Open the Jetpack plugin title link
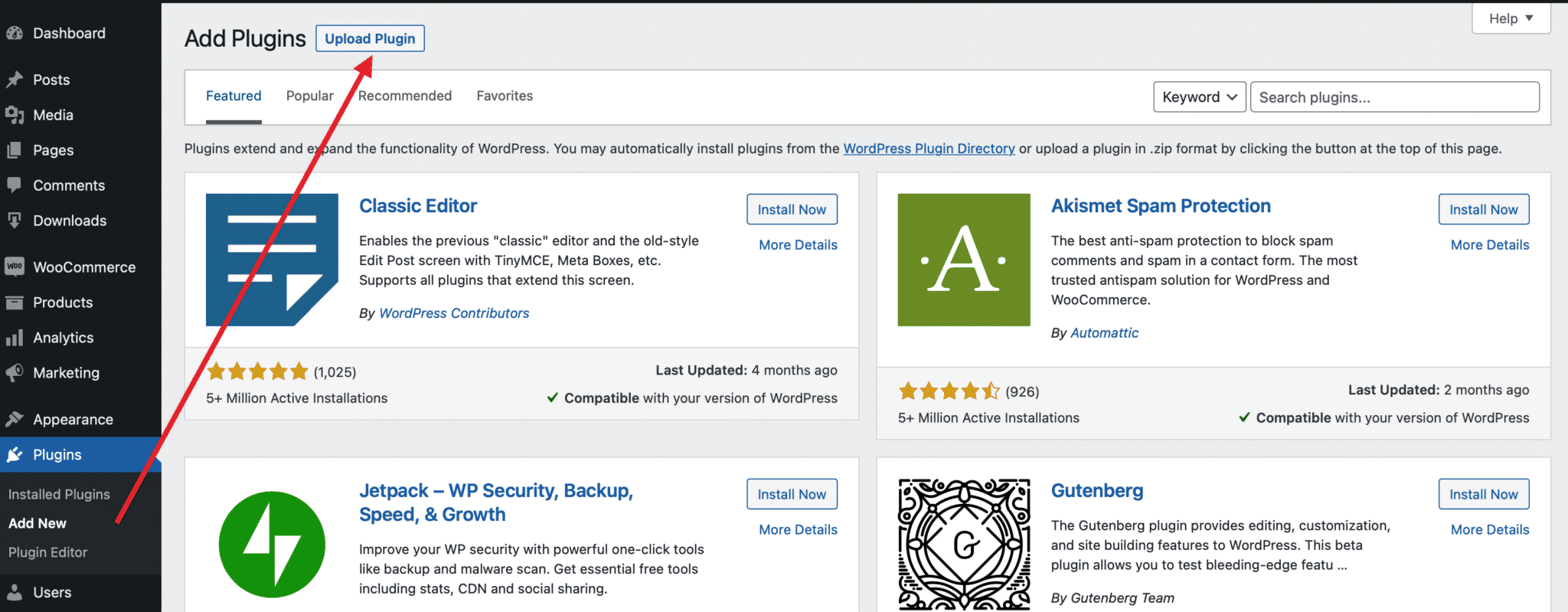Viewport: 1568px width, 612px height. (x=496, y=502)
